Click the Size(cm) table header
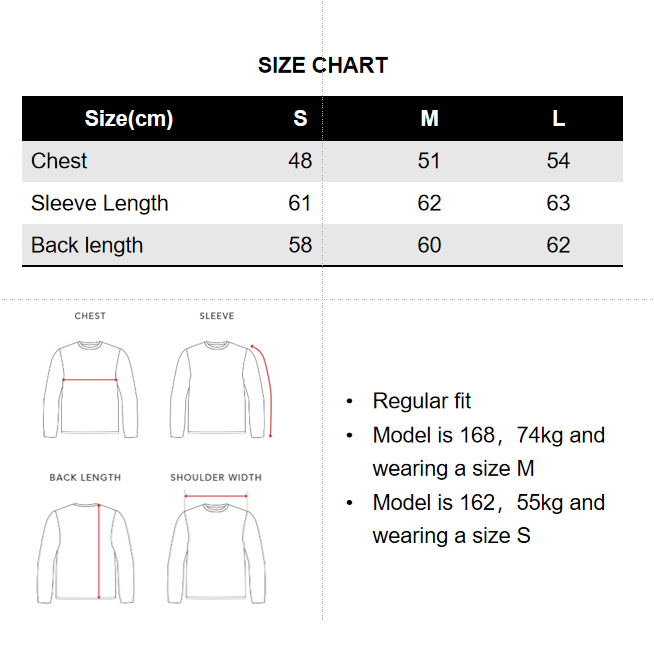Viewport: 654px width, 648px height. (129, 119)
